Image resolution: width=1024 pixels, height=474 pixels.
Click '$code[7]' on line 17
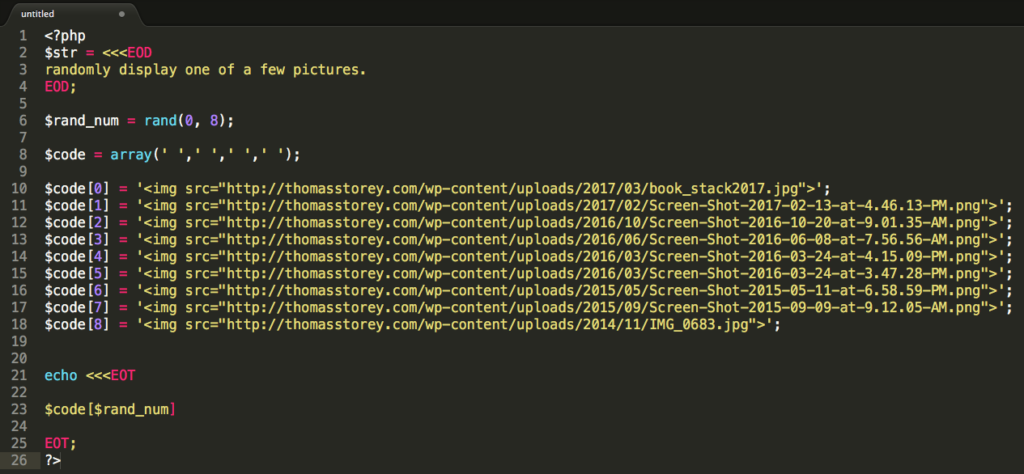(x=78, y=308)
